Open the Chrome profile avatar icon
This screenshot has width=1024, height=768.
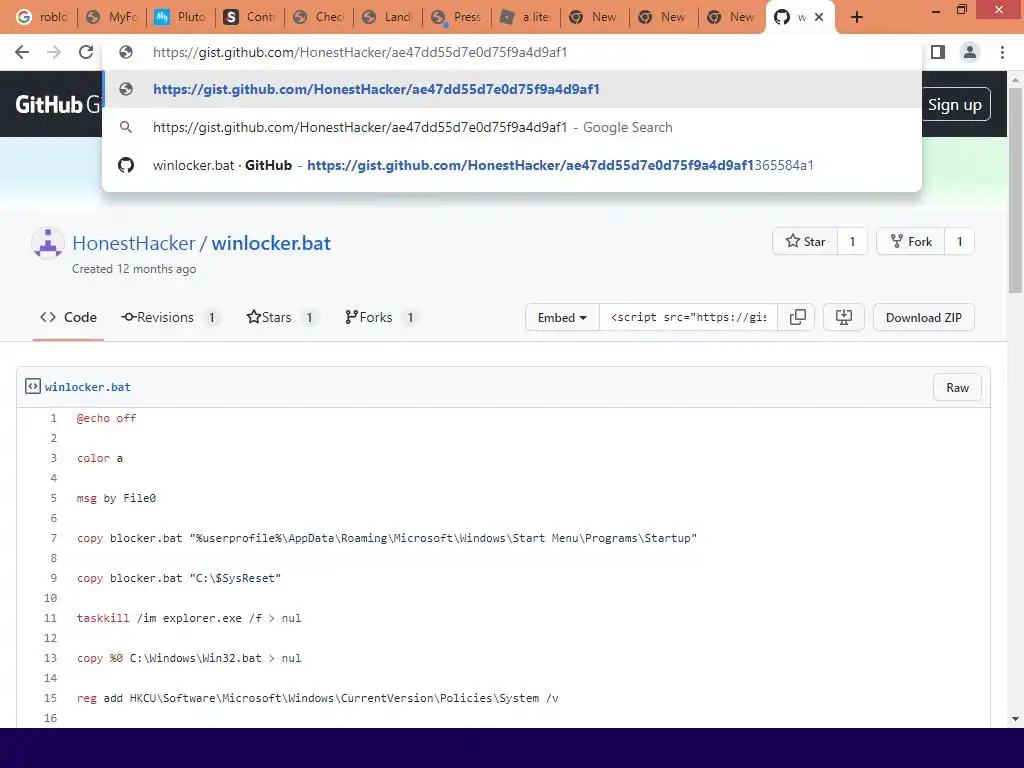click(x=970, y=52)
